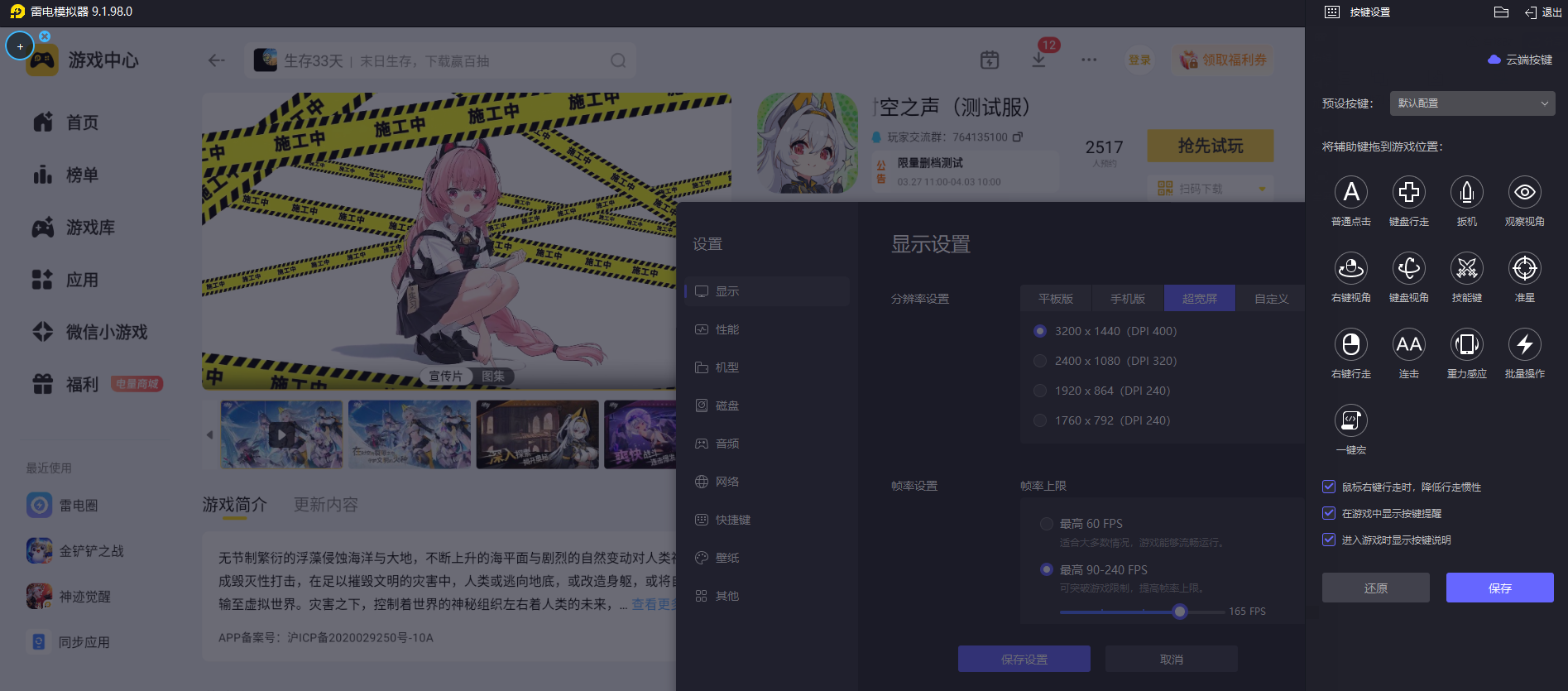1568x691 pixels.
Task: Go to 首页 in the game center sidebar
Action: (66, 122)
